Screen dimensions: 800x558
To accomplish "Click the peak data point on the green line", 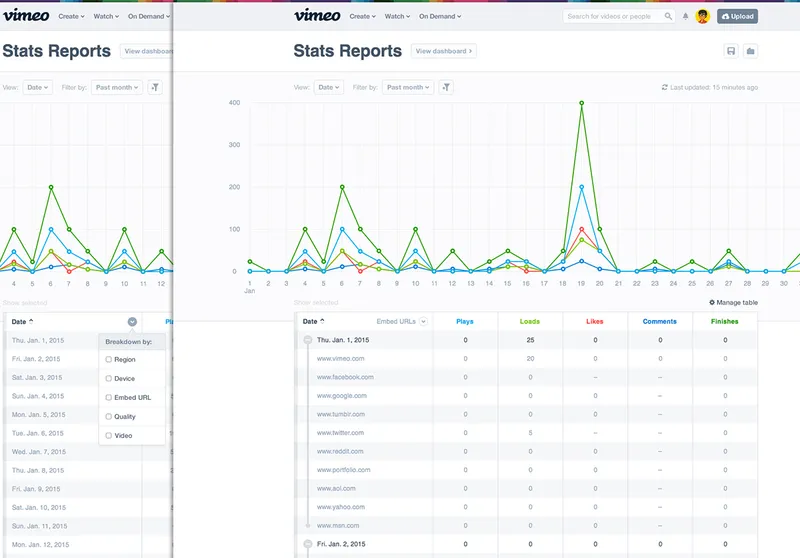I will point(581,102).
